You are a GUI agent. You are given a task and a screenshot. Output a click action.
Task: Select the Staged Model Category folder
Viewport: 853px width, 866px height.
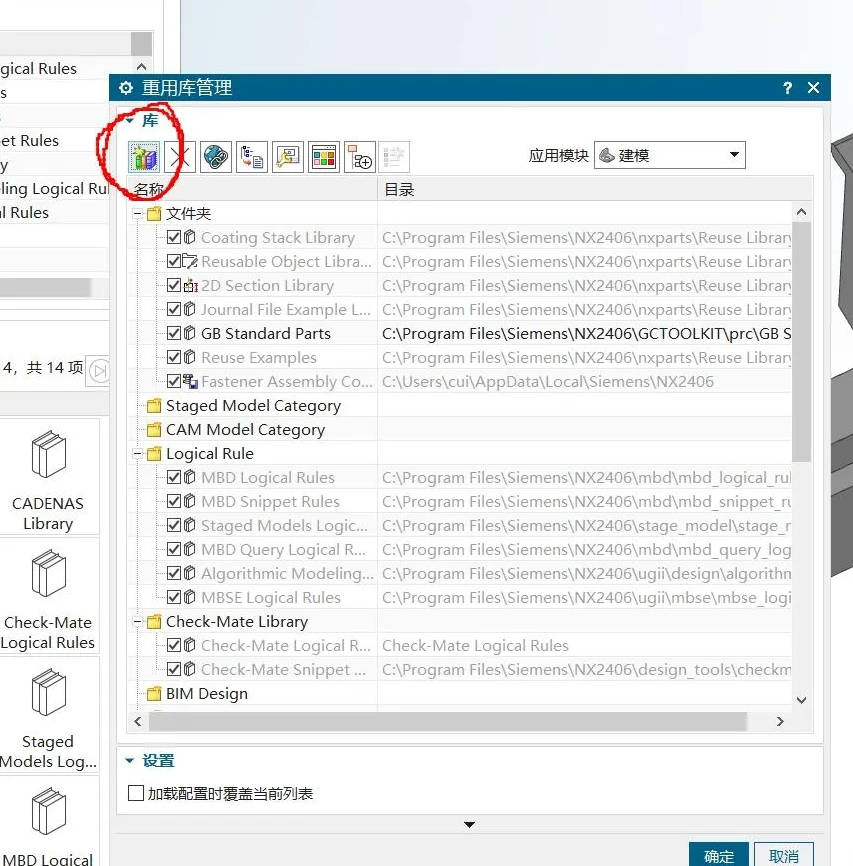click(252, 406)
